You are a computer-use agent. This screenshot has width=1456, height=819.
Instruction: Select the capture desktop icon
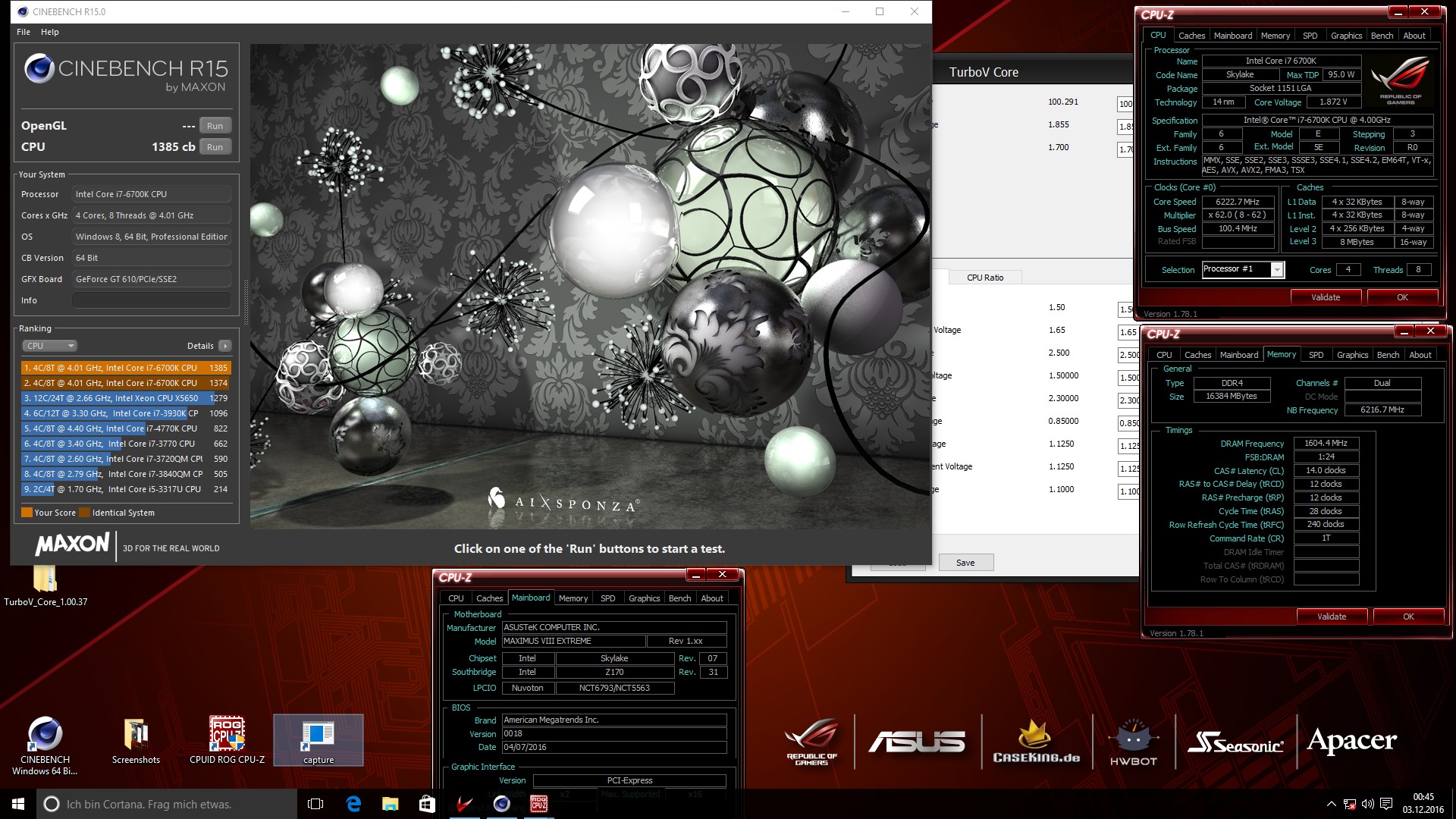point(318,741)
